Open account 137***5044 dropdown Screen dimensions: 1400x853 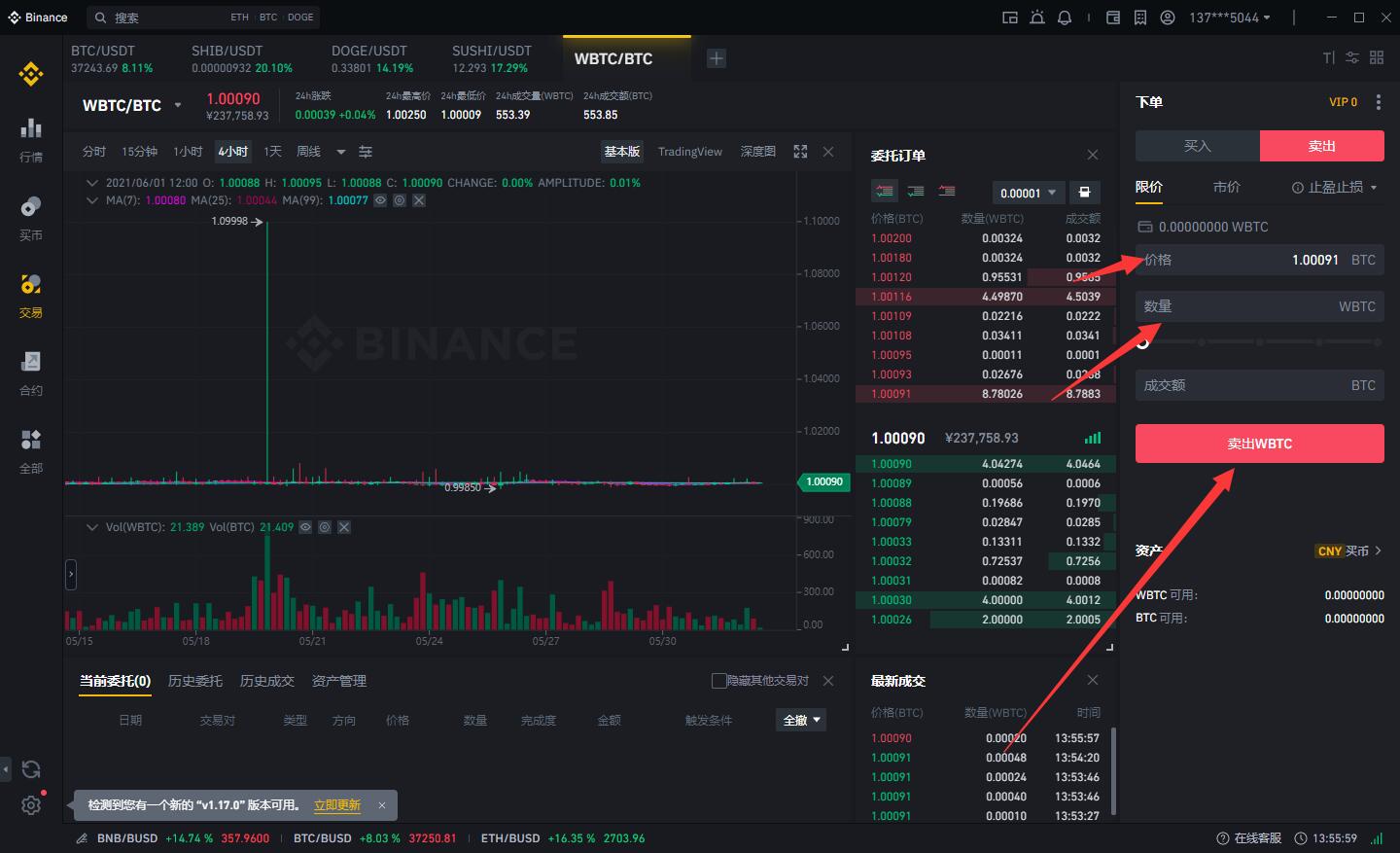pyautogui.click(x=1230, y=18)
